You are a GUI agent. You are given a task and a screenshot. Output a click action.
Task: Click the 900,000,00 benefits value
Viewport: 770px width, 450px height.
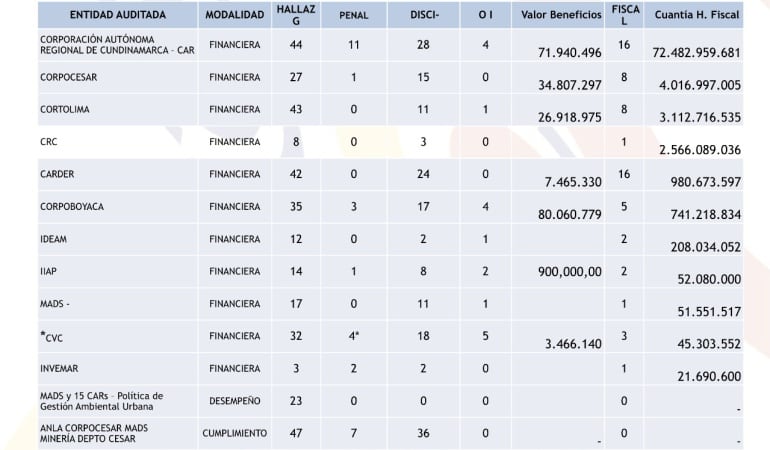click(561, 271)
